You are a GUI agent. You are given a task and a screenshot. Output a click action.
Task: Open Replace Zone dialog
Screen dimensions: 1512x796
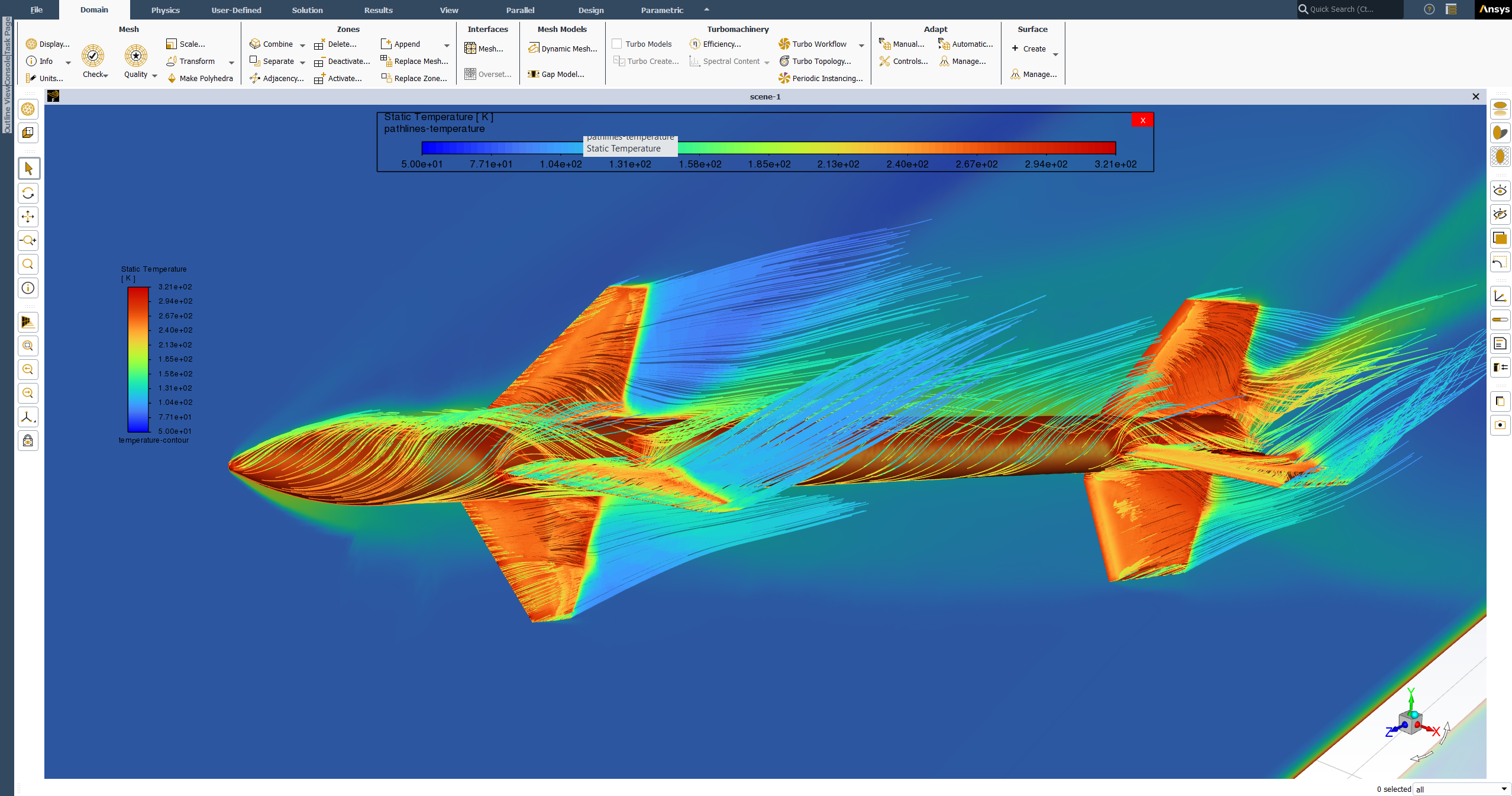point(414,78)
